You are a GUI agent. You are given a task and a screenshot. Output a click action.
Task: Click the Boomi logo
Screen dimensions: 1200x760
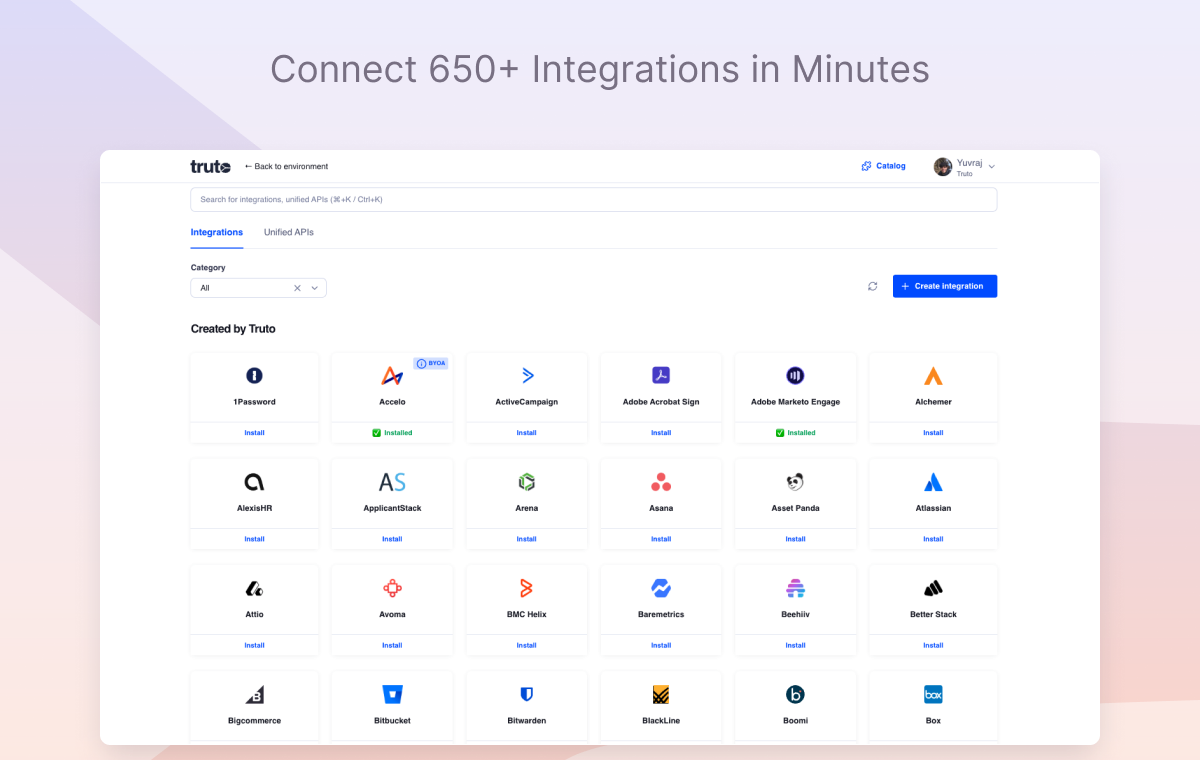click(x=795, y=694)
